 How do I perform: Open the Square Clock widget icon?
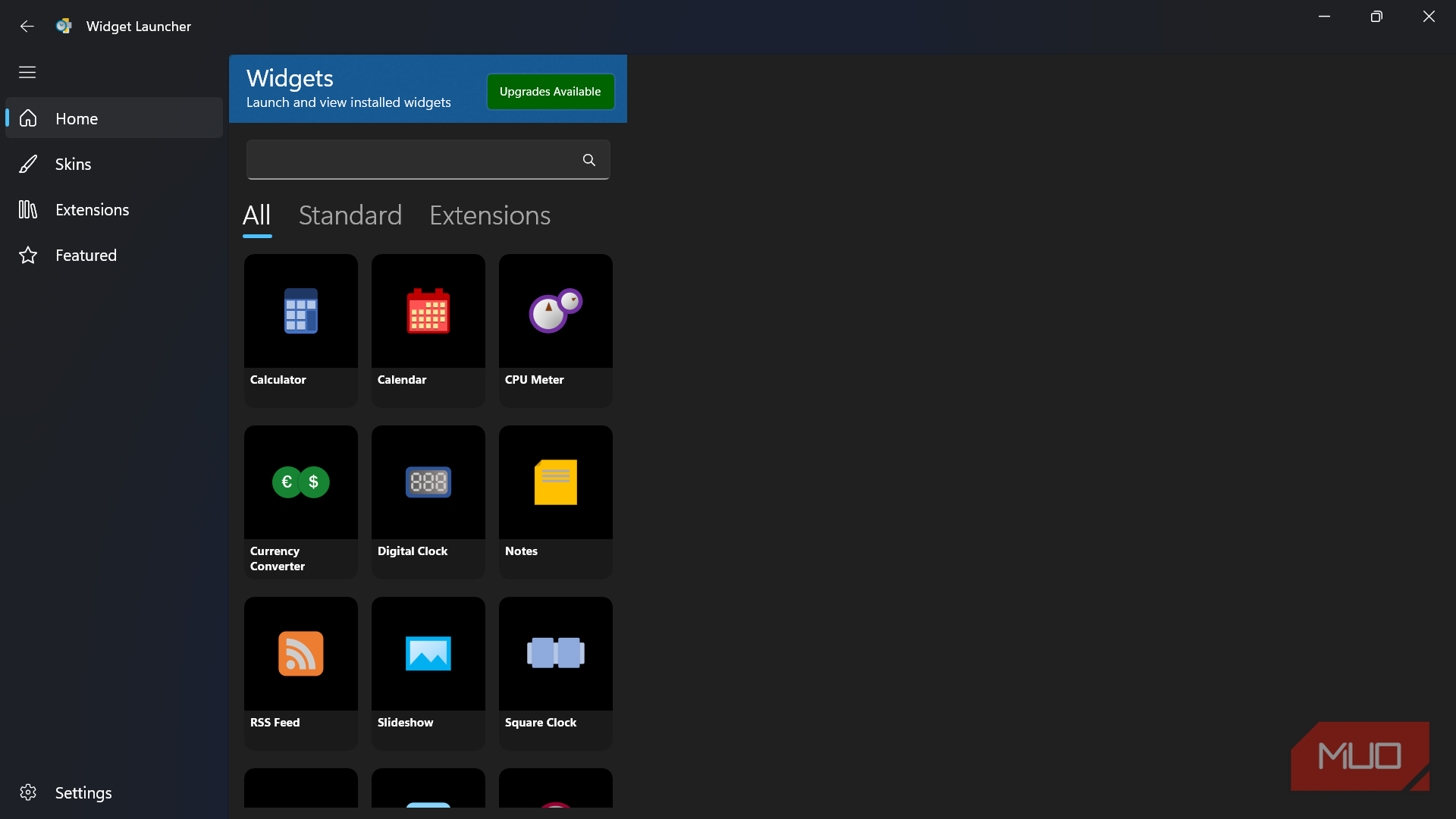pos(556,654)
